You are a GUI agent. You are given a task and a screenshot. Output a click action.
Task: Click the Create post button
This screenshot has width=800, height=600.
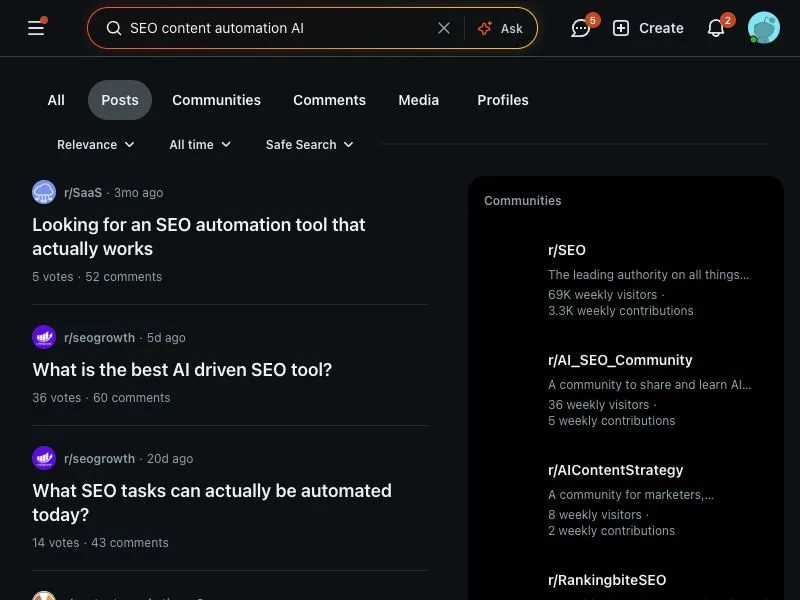tap(648, 28)
